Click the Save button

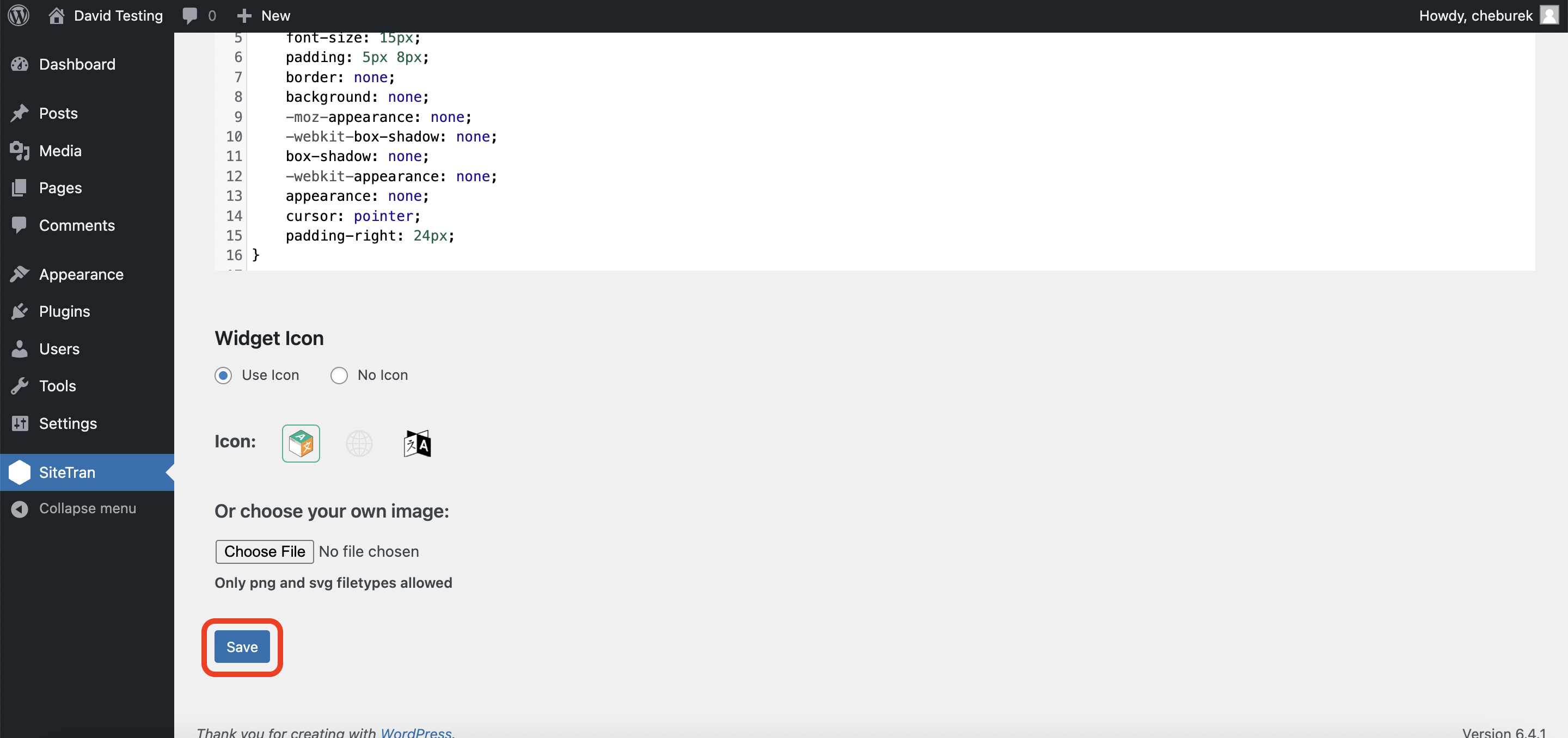coord(242,646)
